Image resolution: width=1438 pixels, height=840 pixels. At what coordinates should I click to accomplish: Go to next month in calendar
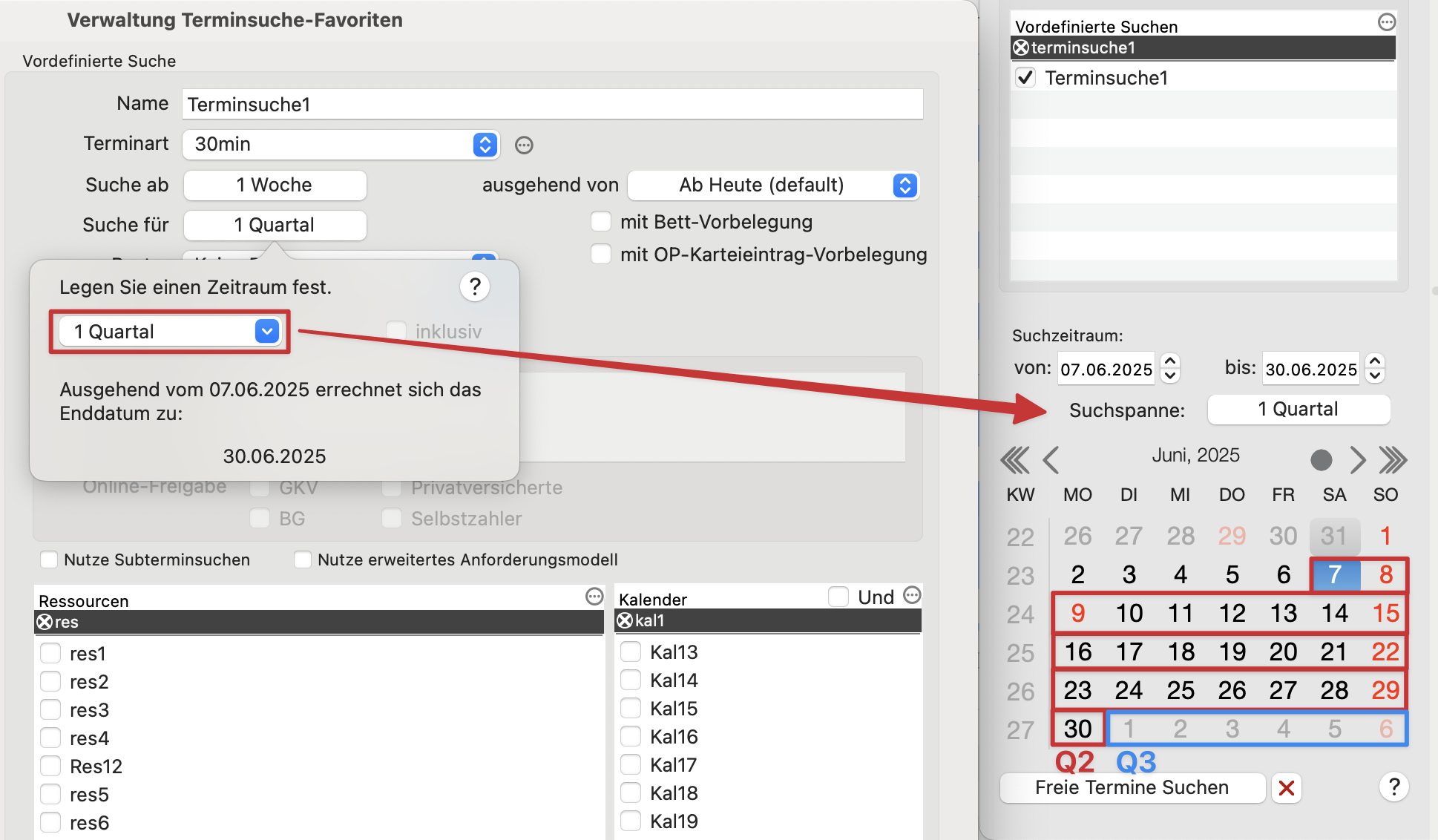[x=1357, y=460]
